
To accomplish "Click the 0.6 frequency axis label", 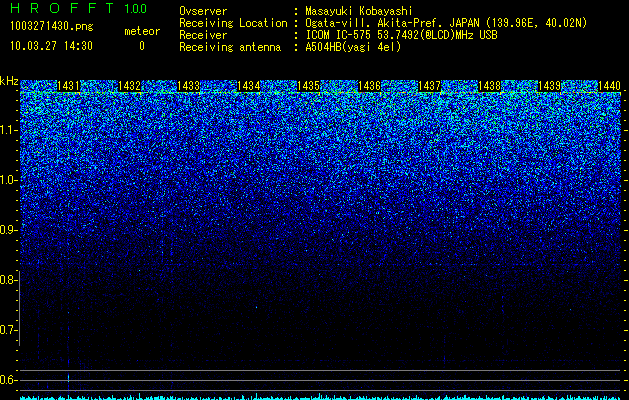I will click(x=8, y=380).
